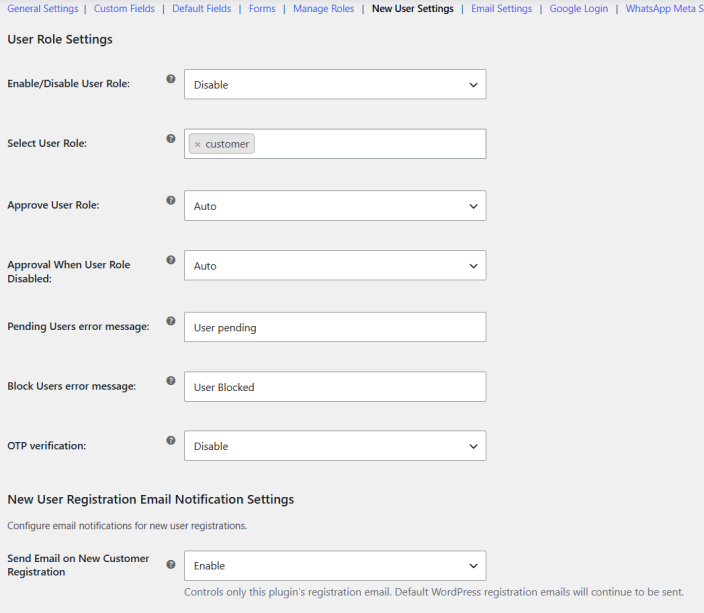Open help icon beside OTP verification
704x613 pixels.
click(171, 441)
